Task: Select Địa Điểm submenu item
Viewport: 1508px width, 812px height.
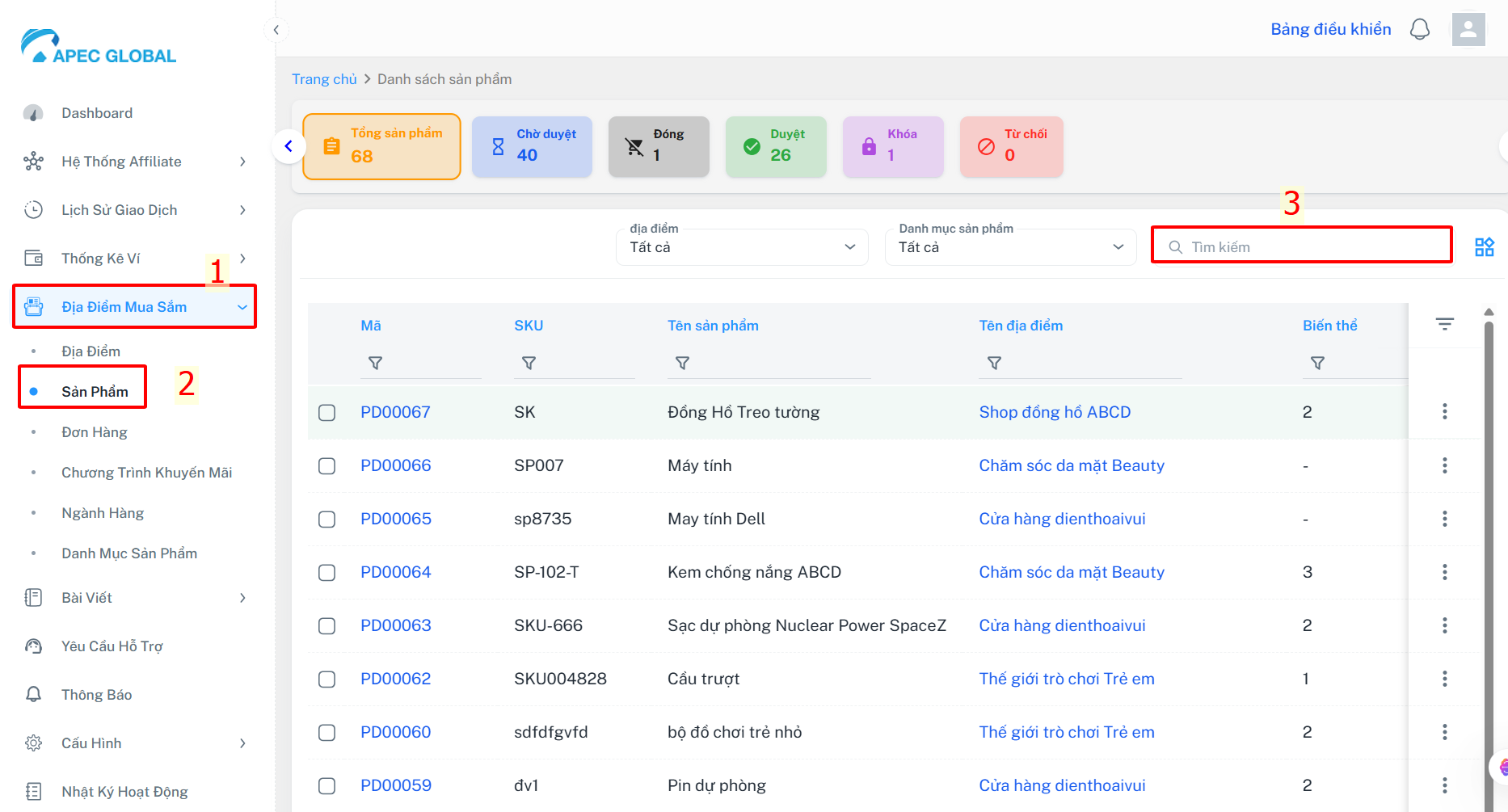Action: coord(91,351)
